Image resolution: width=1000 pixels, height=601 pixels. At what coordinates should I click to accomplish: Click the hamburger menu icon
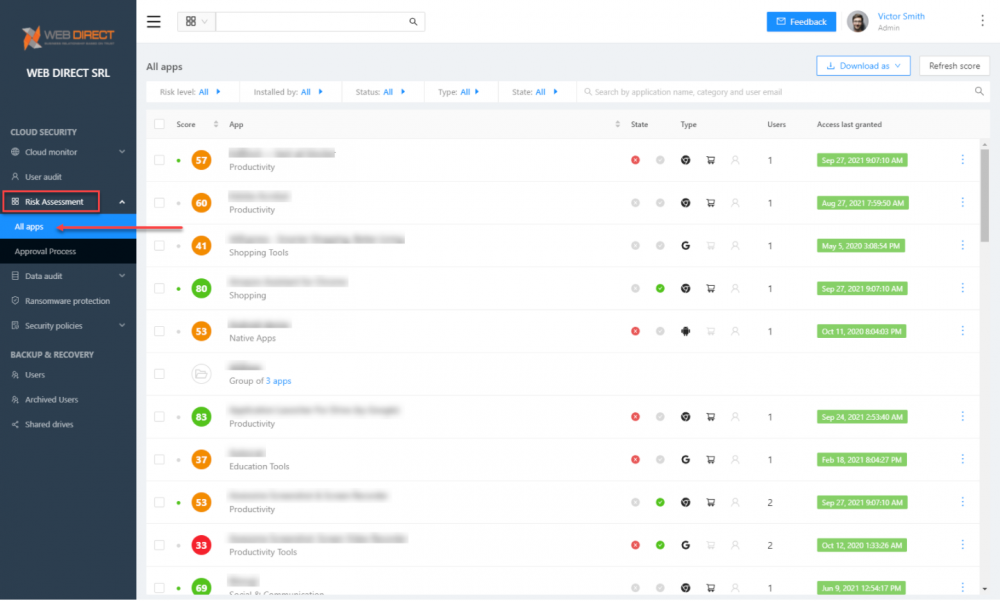click(x=153, y=21)
